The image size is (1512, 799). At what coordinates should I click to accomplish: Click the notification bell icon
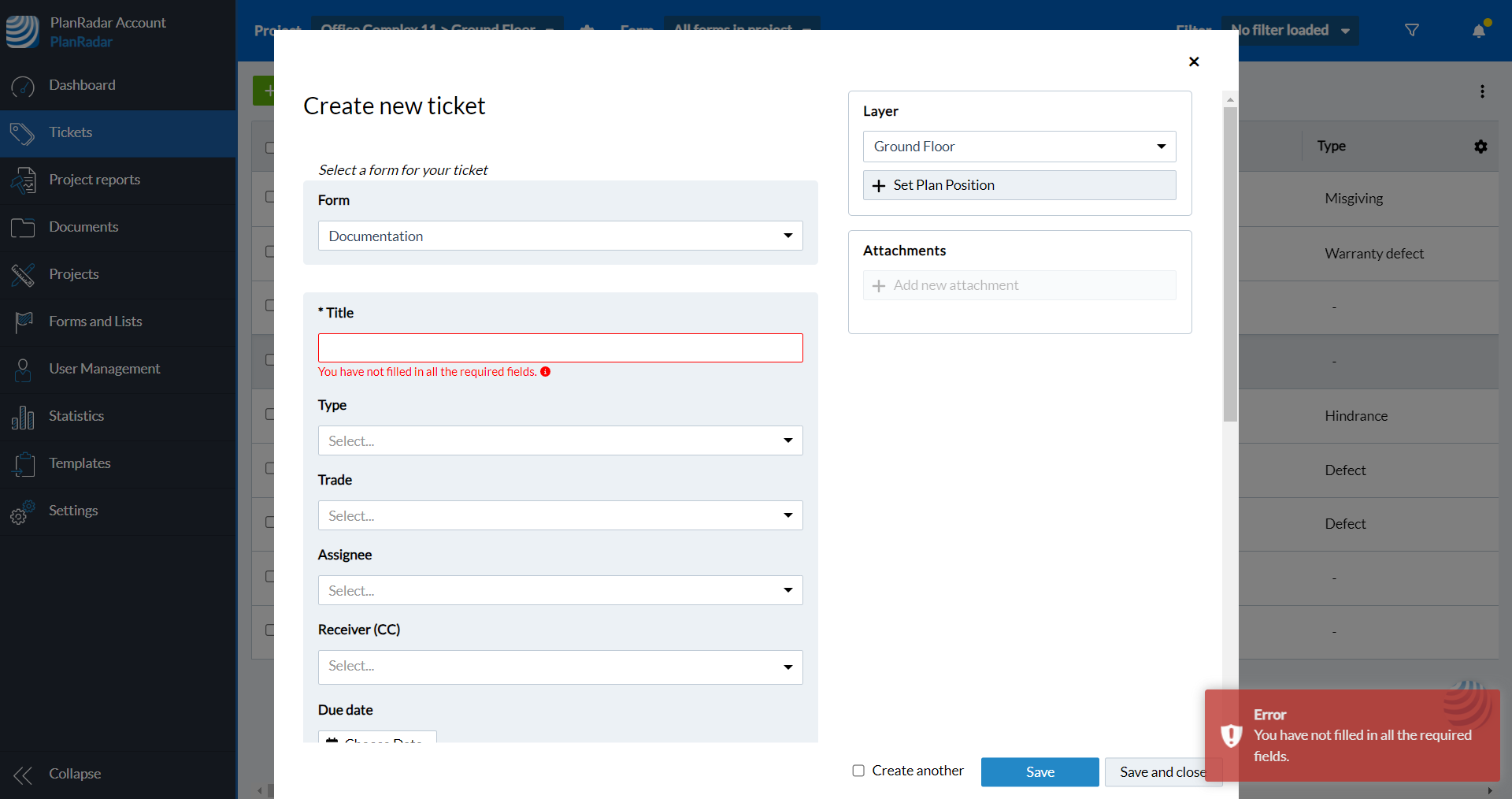click(1479, 31)
